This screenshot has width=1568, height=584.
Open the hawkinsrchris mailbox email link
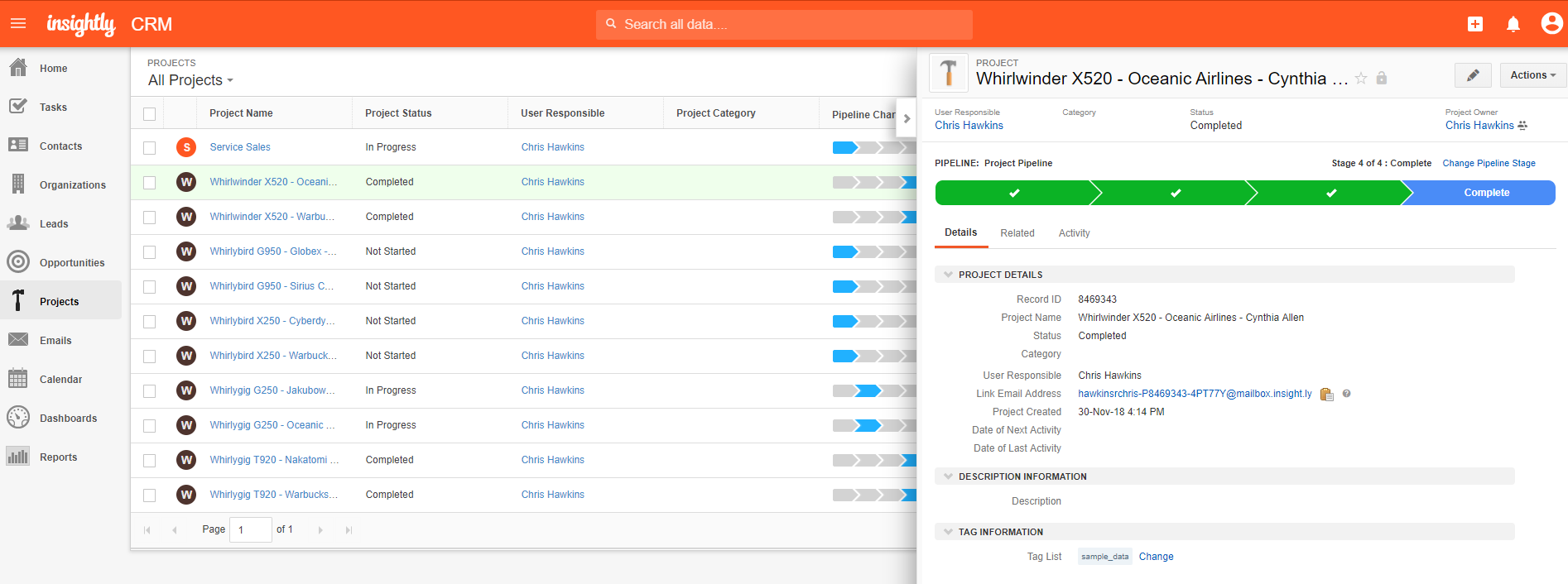1195,394
